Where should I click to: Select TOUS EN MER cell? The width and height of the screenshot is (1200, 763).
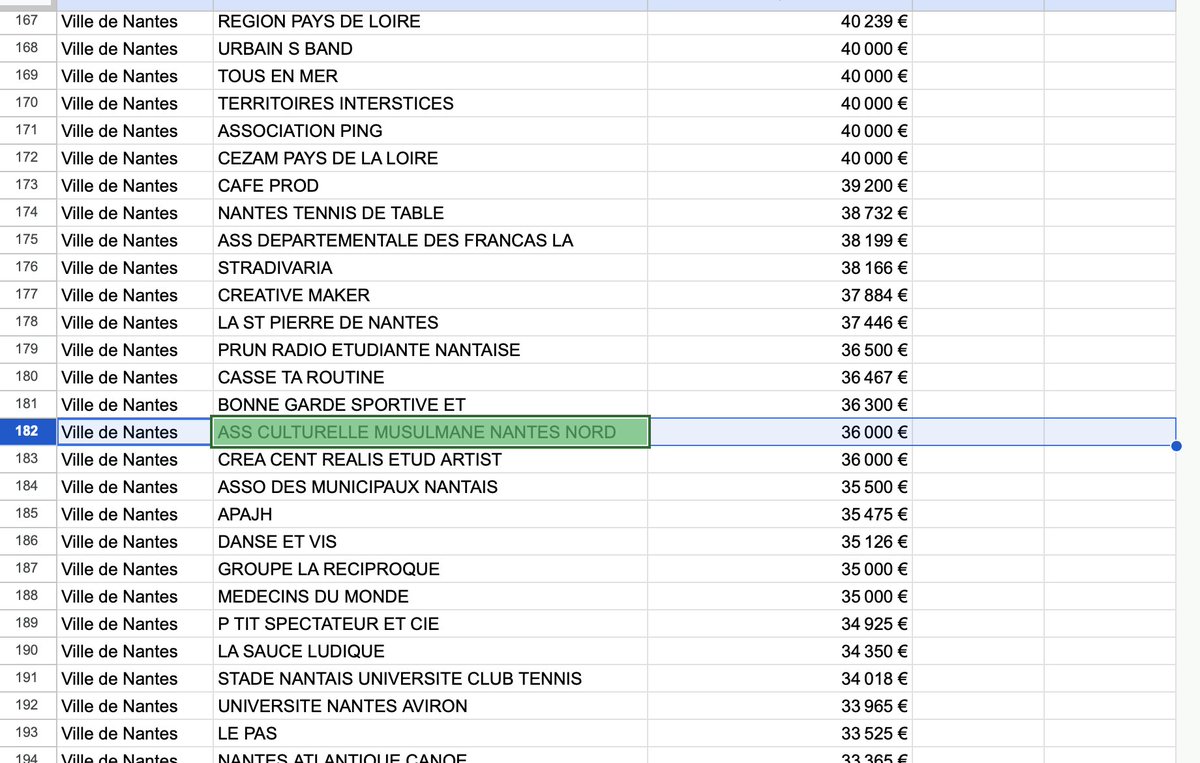pyautogui.click(x=430, y=76)
